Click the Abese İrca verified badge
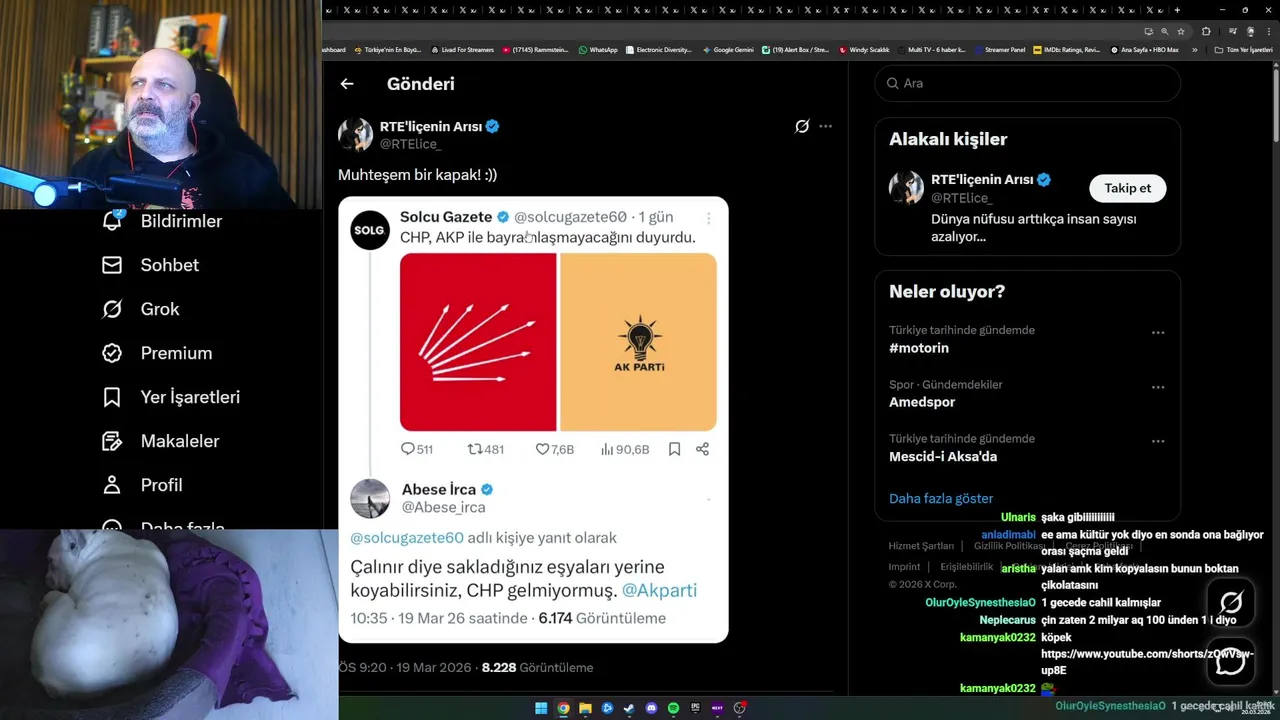This screenshot has height=720, width=1280. 487,489
